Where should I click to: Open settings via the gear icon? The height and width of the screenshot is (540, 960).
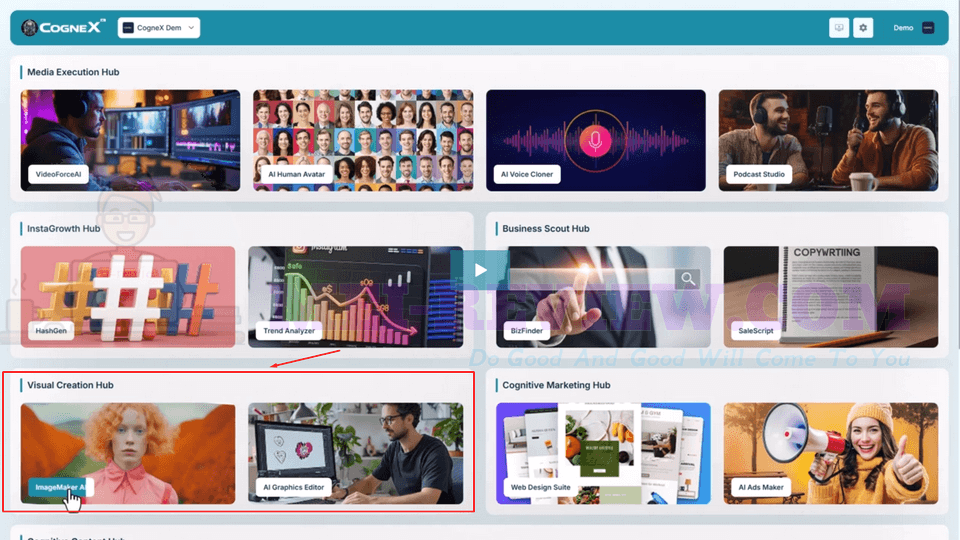[863, 28]
